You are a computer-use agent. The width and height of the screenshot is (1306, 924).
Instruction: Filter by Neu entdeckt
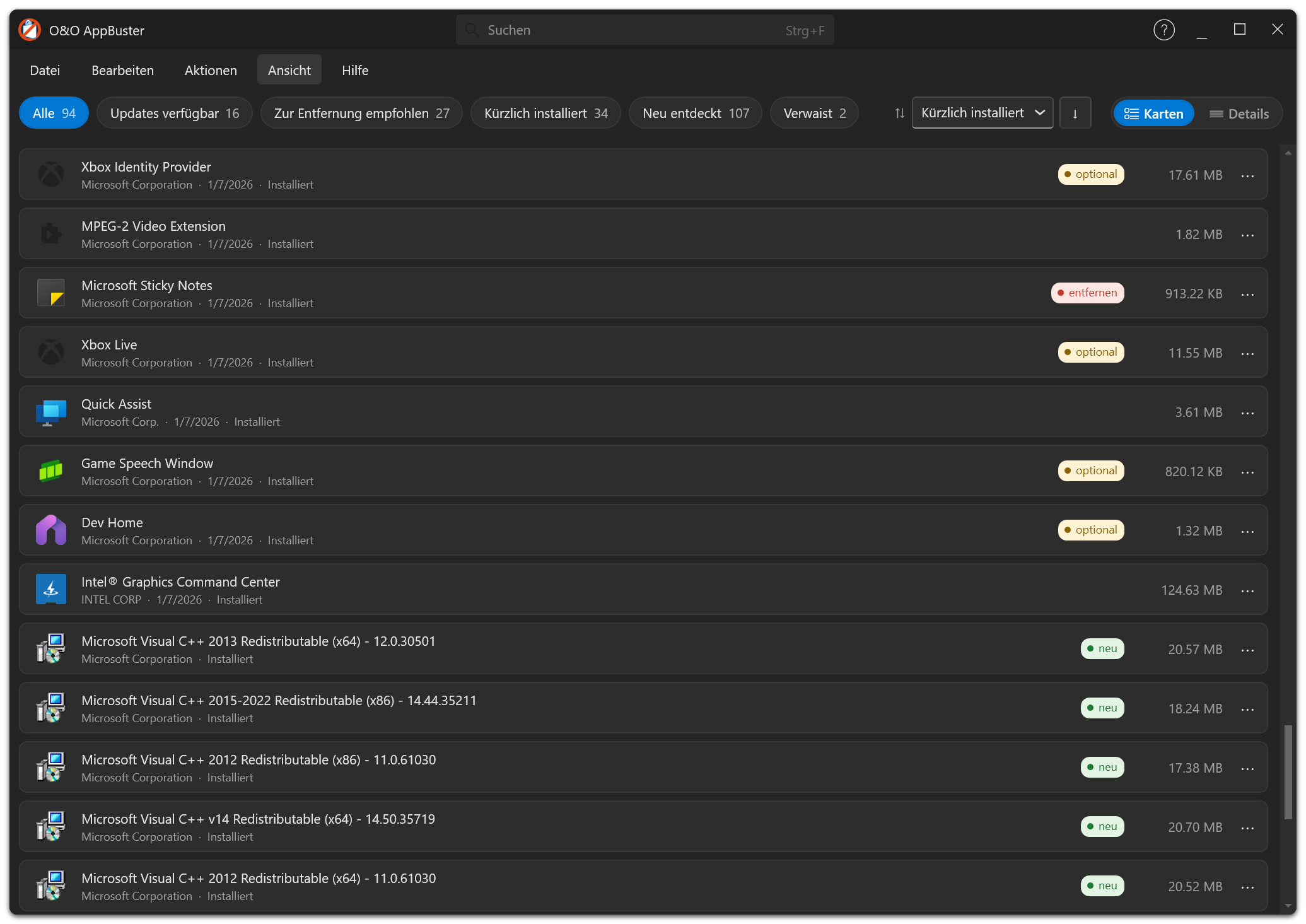696,113
